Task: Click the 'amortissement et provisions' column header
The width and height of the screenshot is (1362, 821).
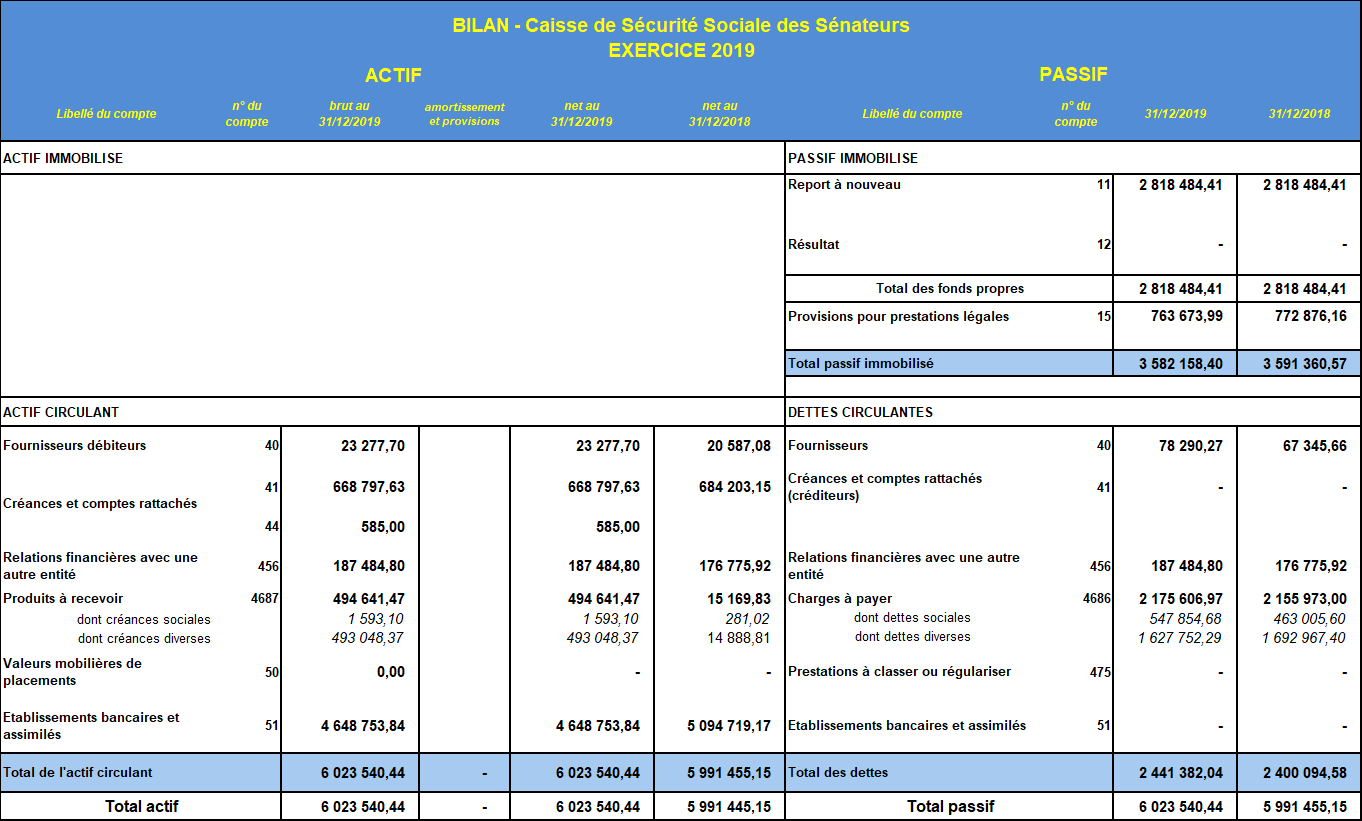Action: pyautogui.click(x=464, y=114)
